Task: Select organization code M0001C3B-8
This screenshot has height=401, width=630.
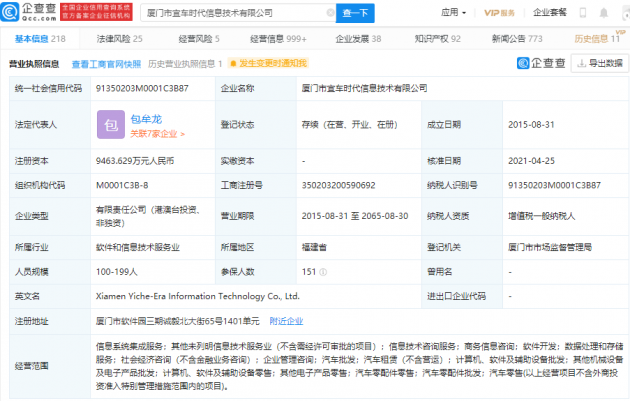Action: tap(122, 185)
